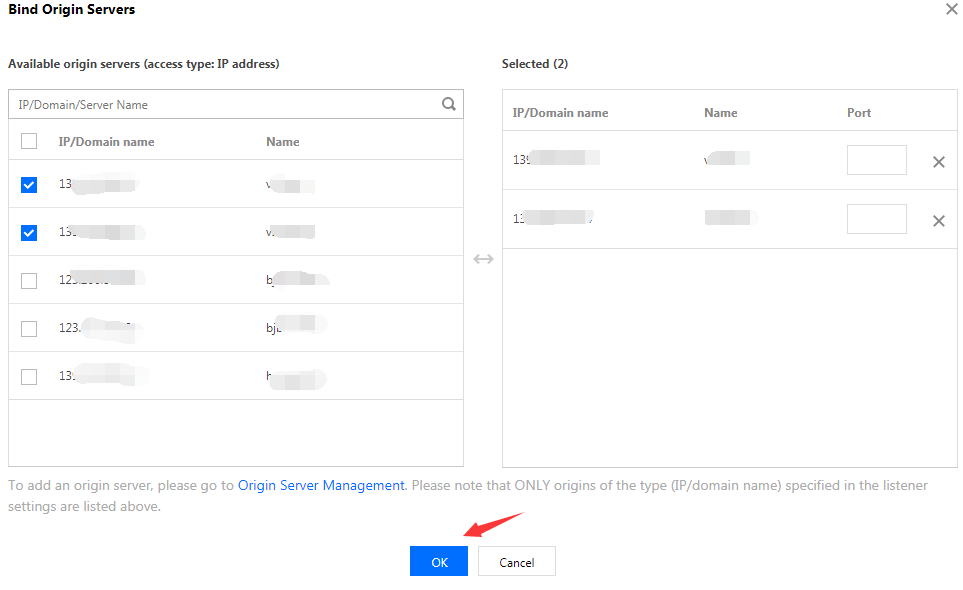Click the OK button
Image resolution: width=963 pixels, height=590 pixels.
pyautogui.click(x=439, y=562)
